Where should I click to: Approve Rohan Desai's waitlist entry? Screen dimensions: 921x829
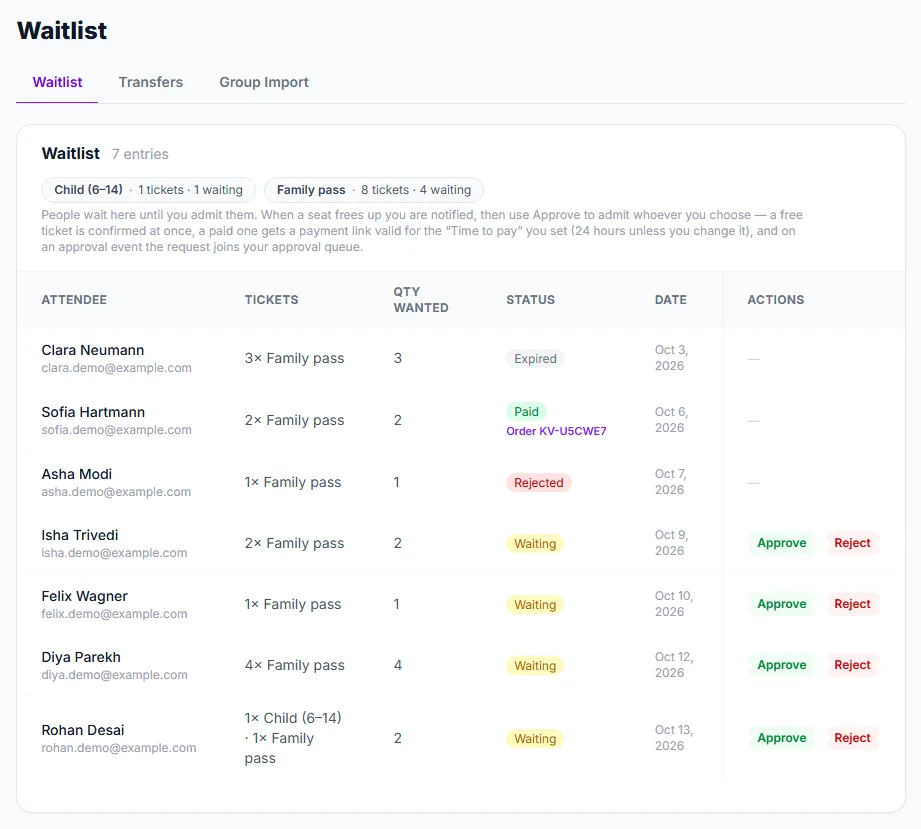point(782,738)
